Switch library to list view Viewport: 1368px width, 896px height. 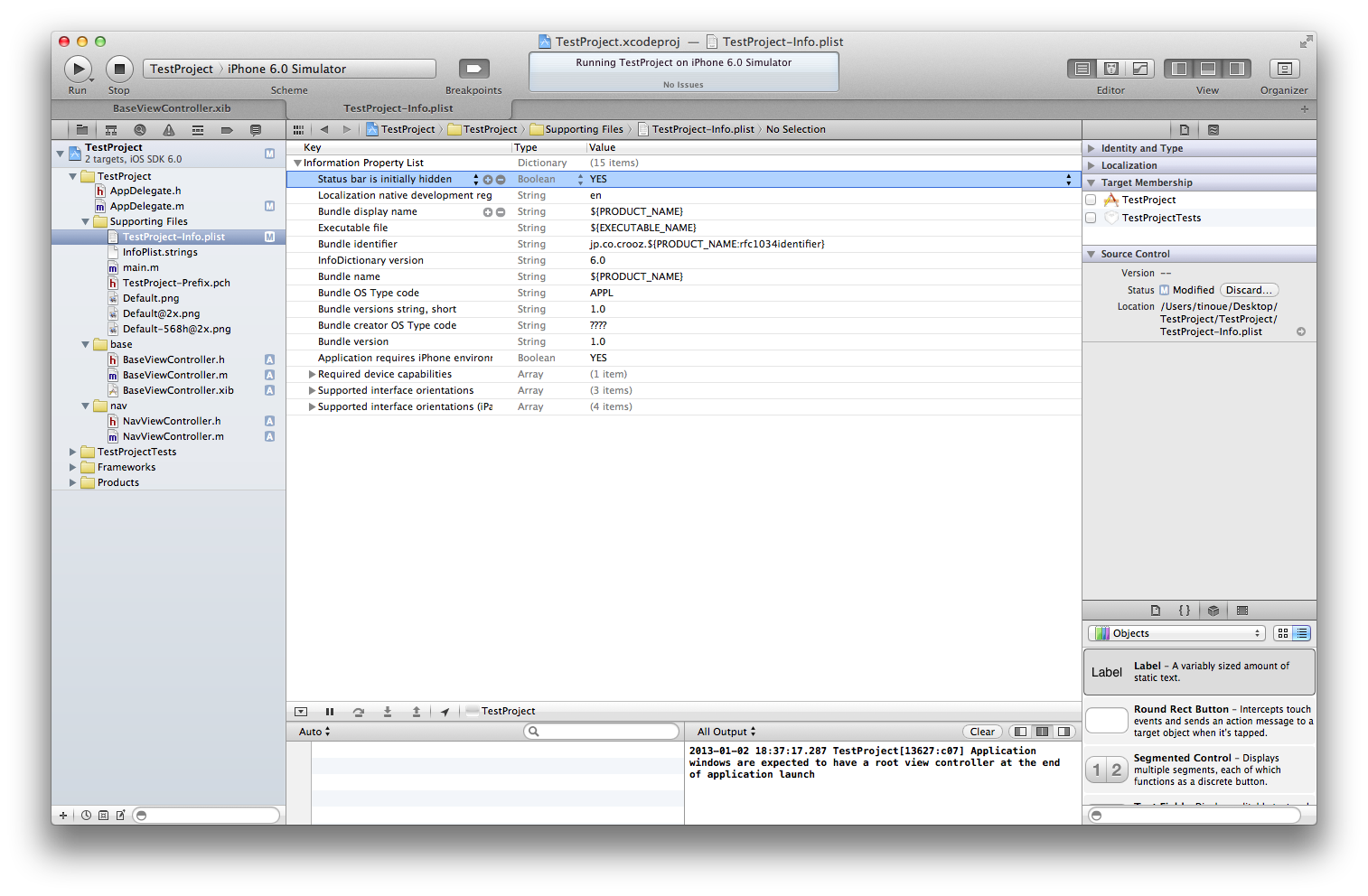coord(1301,633)
